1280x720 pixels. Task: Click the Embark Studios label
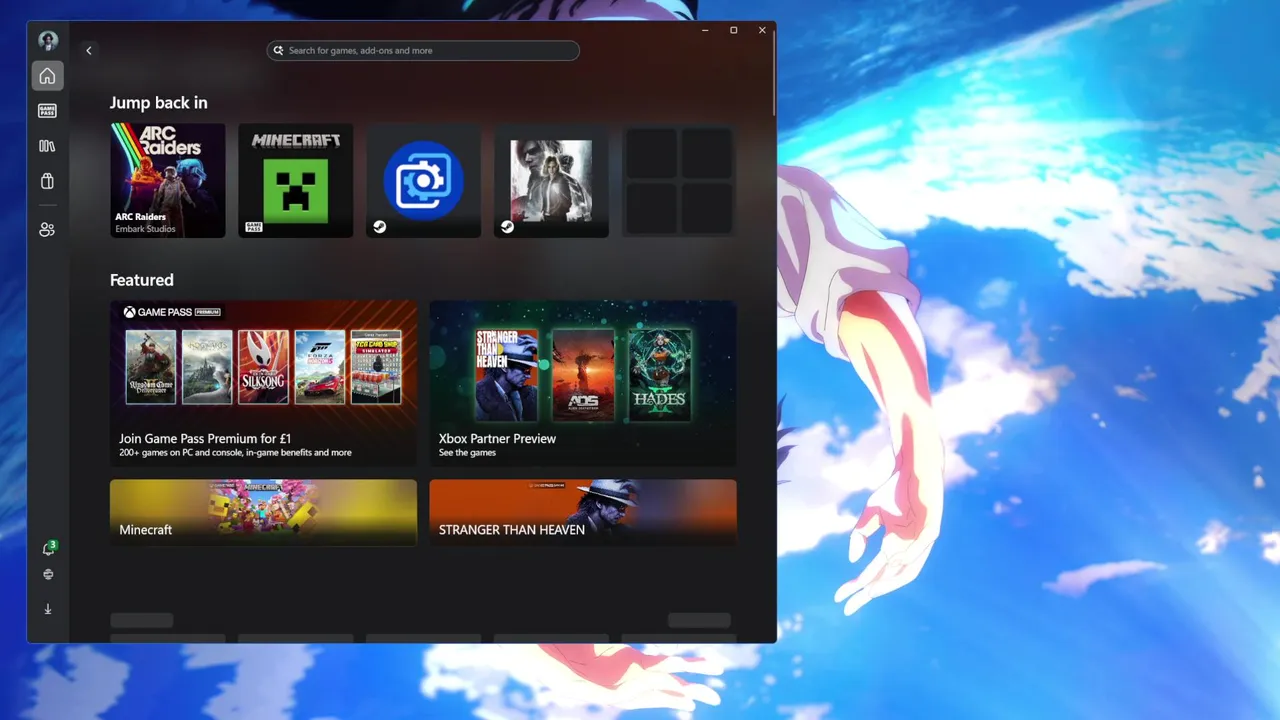145,229
